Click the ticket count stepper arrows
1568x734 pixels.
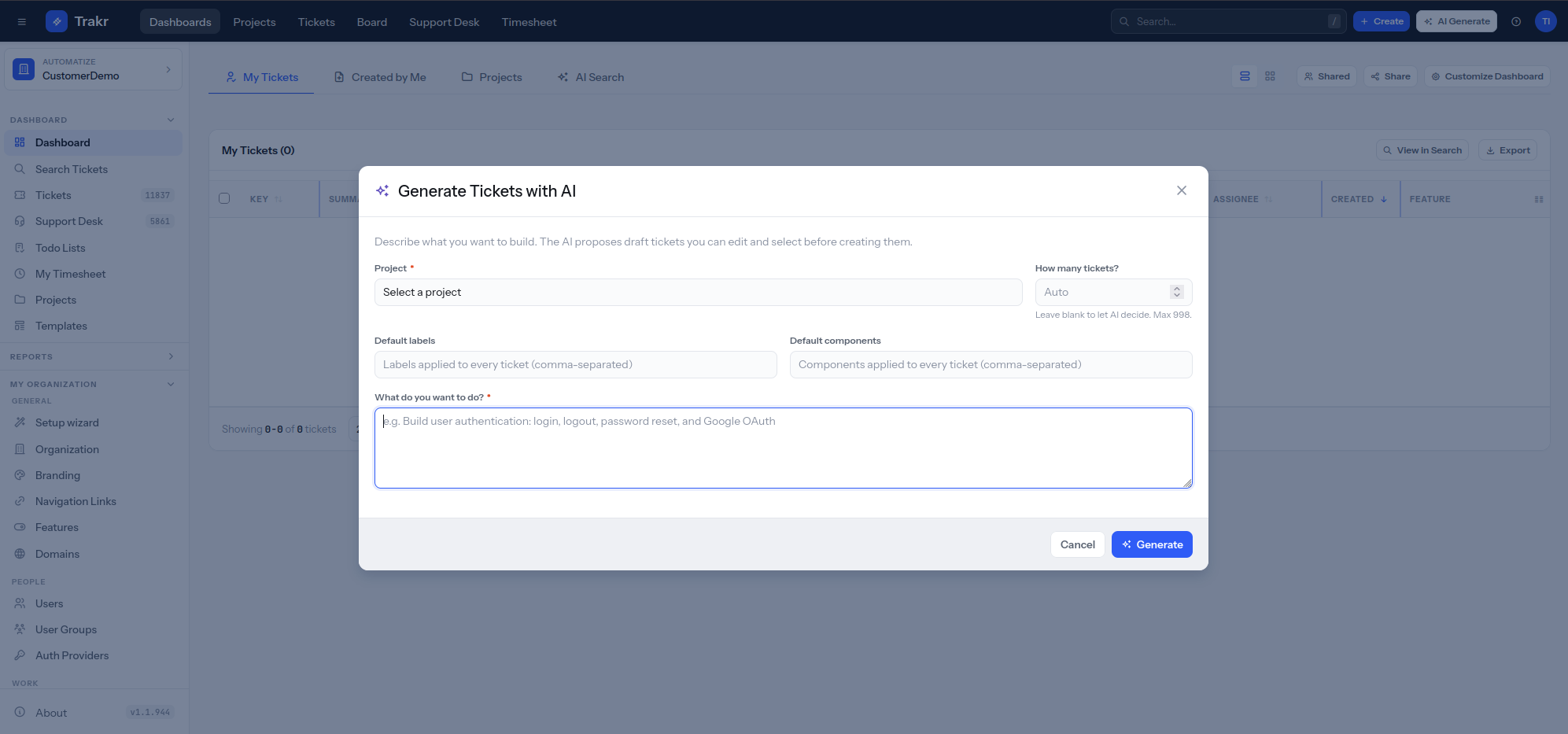click(x=1177, y=292)
